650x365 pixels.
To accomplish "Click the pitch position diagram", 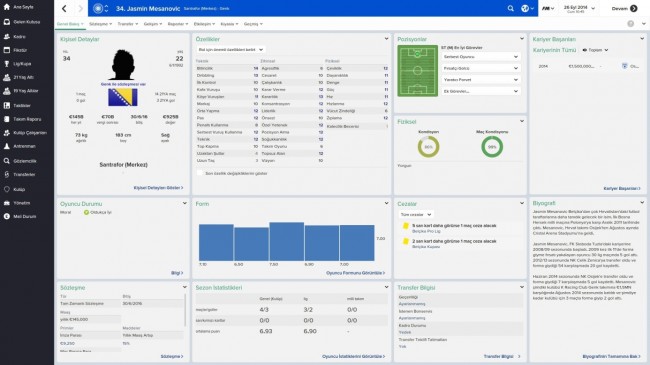I will [x=417, y=71].
